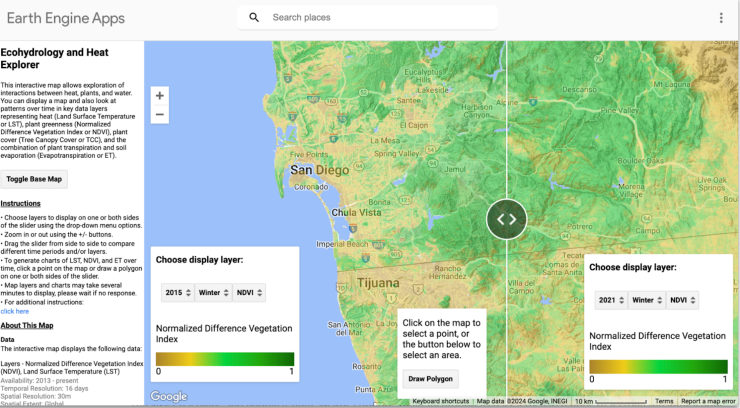Open the right panel Winter season dropdown
The width and height of the screenshot is (740, 408).
point(647,300)
